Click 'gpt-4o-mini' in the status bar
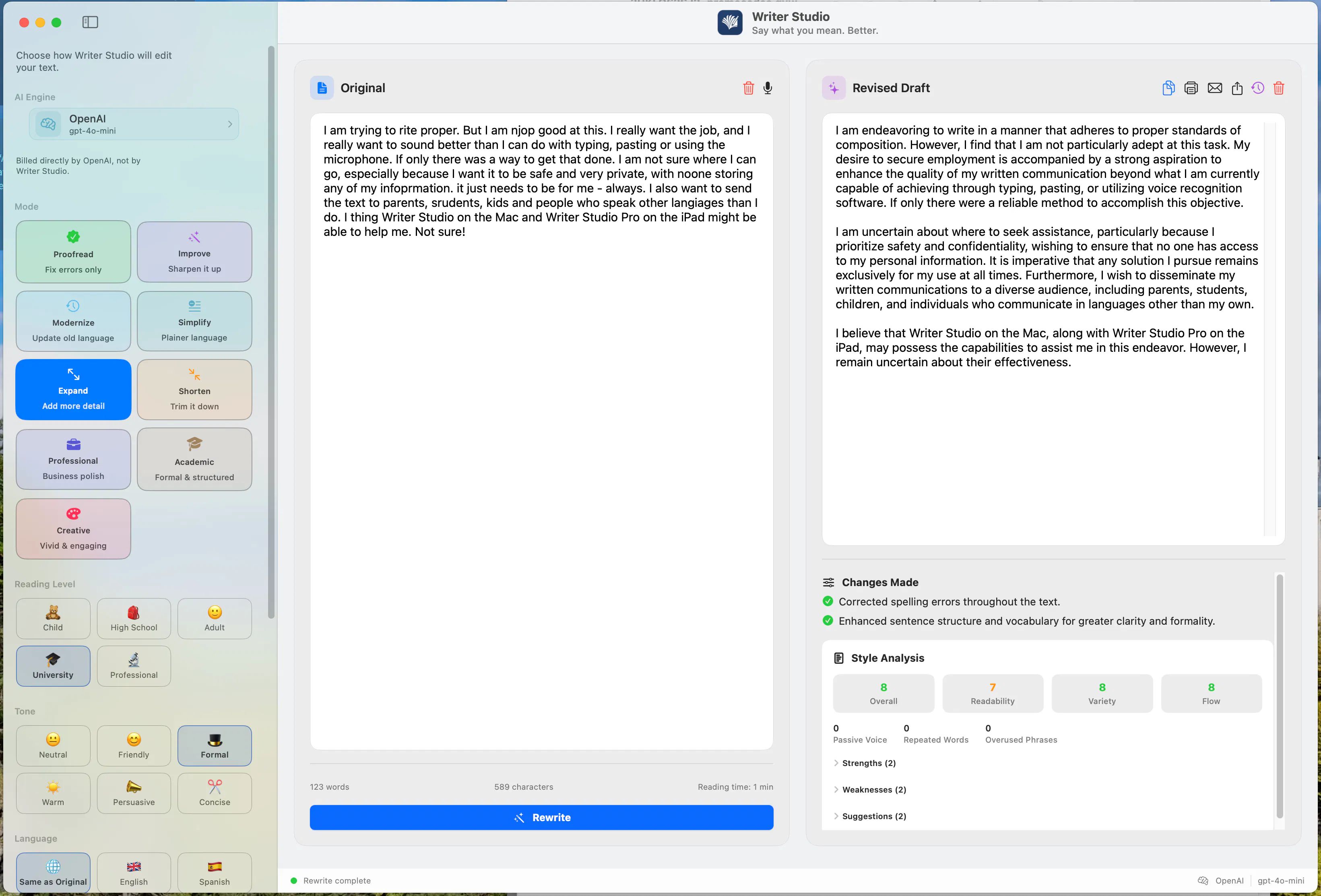 [1281, 881]
